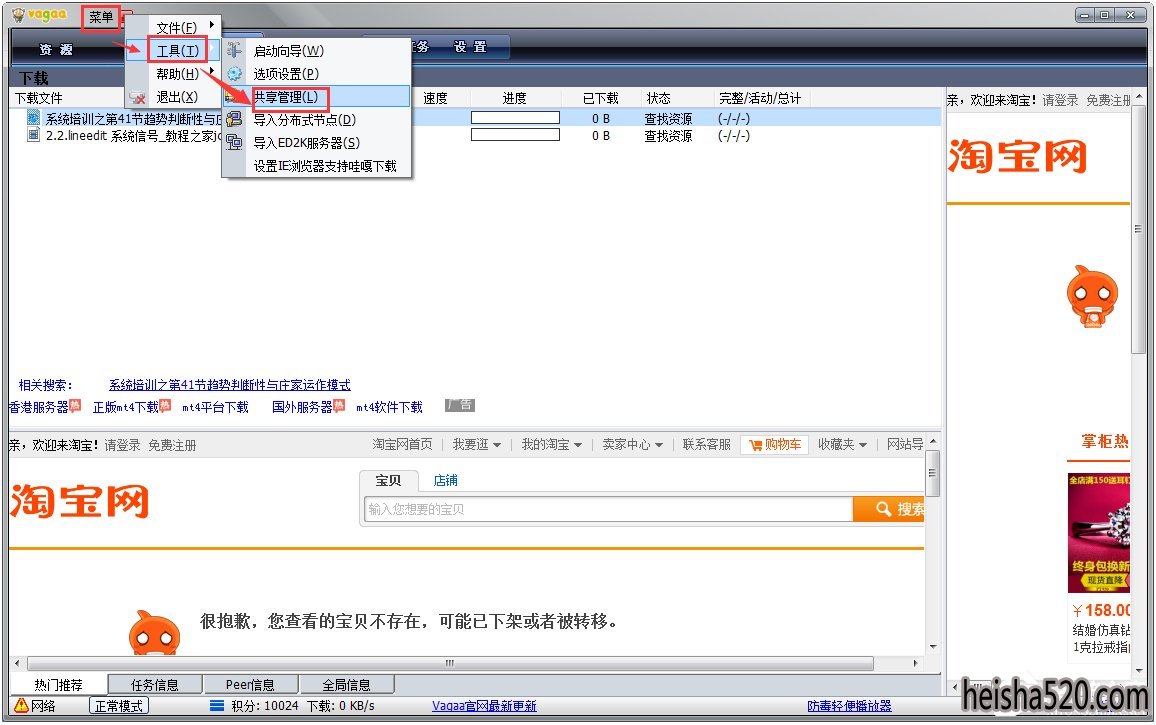
Task: Open the 文件(F) submenu
Action: (x=176, y=28)
